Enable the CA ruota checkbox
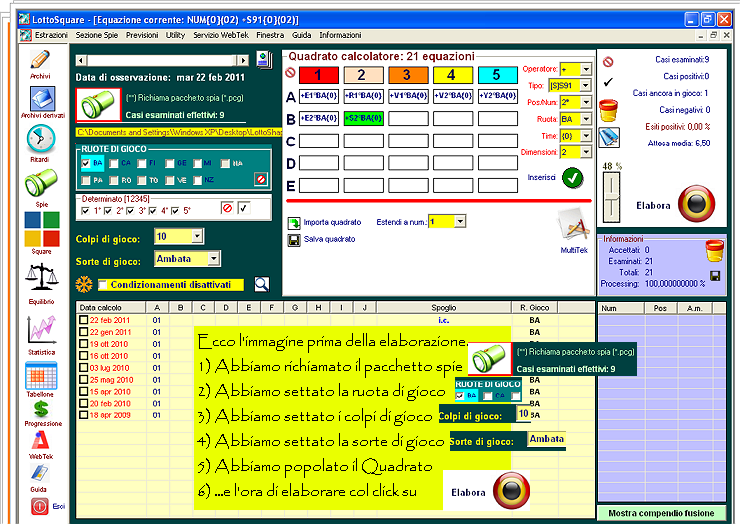Image resolution: width=740 pixels, height=524 pixels. [114, 163]
